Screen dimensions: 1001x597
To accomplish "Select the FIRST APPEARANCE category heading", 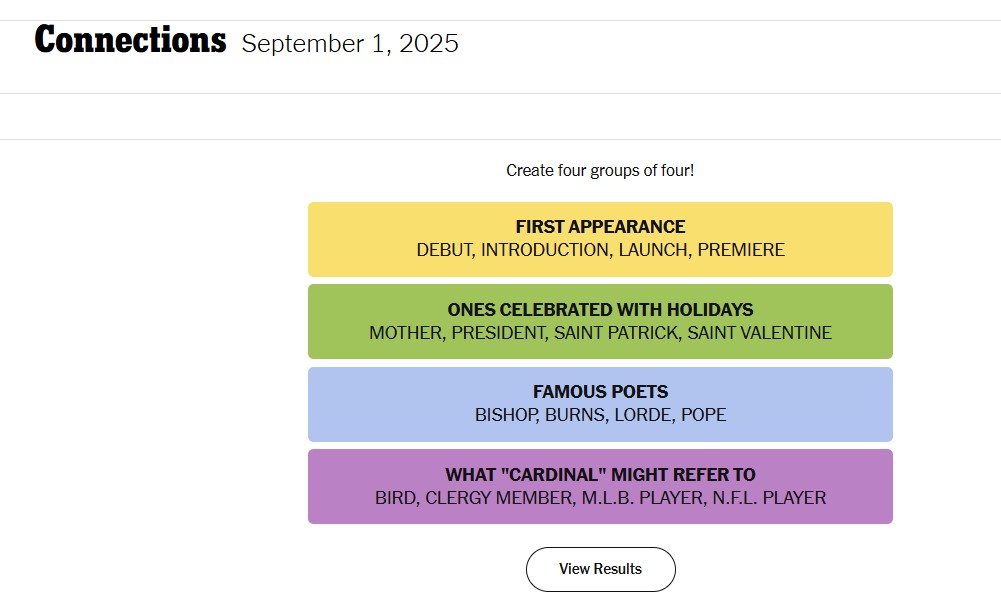I will [x=600, y=227].
